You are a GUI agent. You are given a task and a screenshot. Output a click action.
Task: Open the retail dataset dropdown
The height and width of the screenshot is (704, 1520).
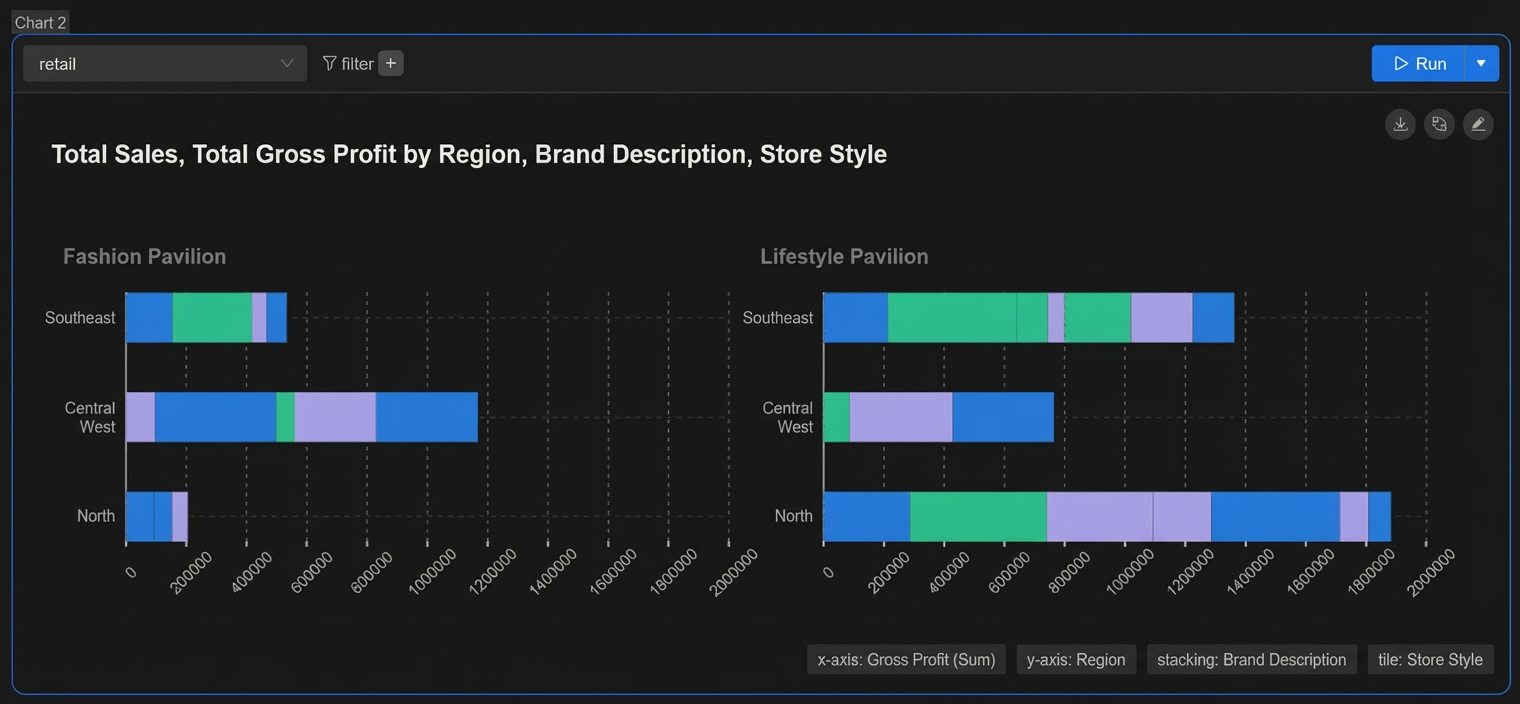click(165, 63)
